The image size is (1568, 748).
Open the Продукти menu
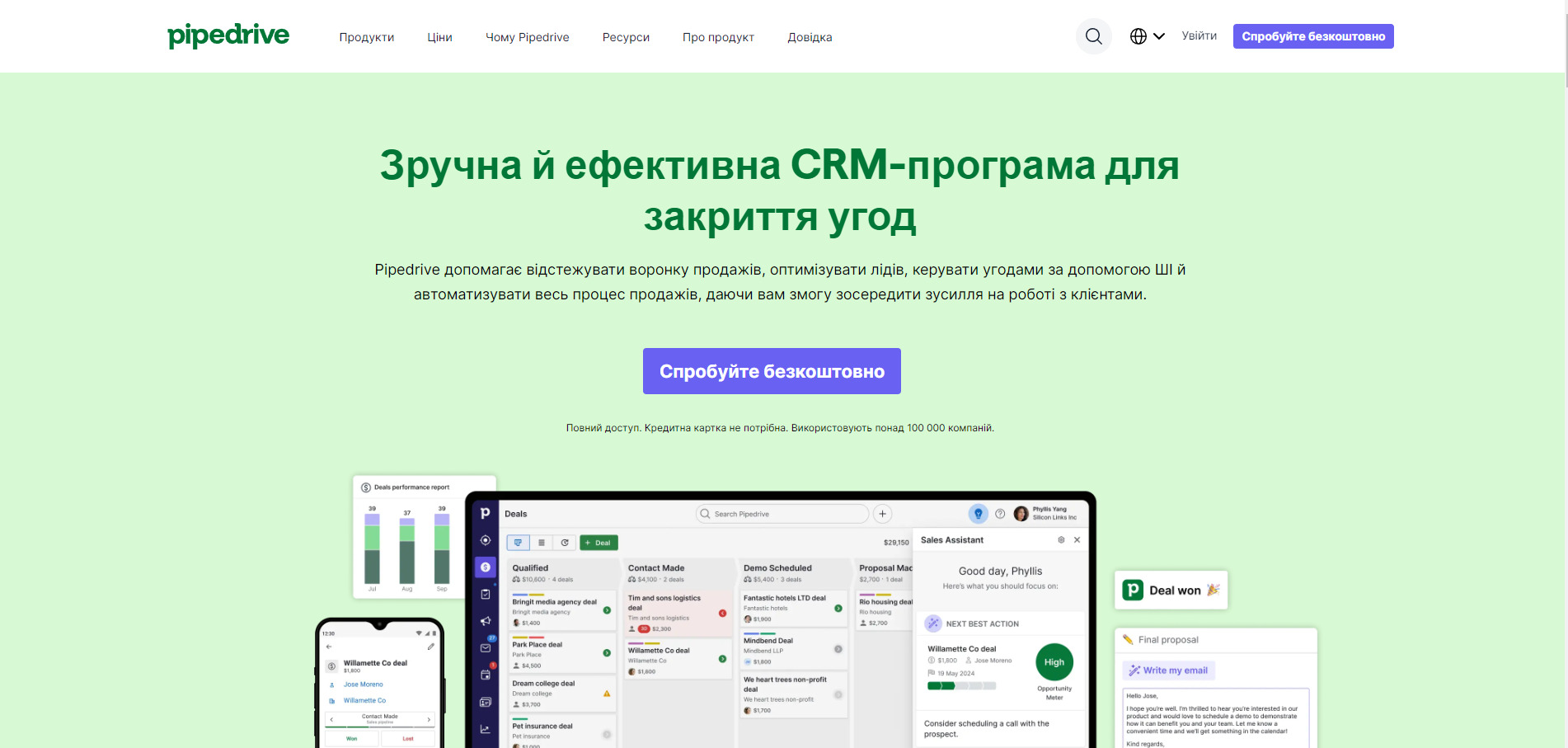[366, 37]
